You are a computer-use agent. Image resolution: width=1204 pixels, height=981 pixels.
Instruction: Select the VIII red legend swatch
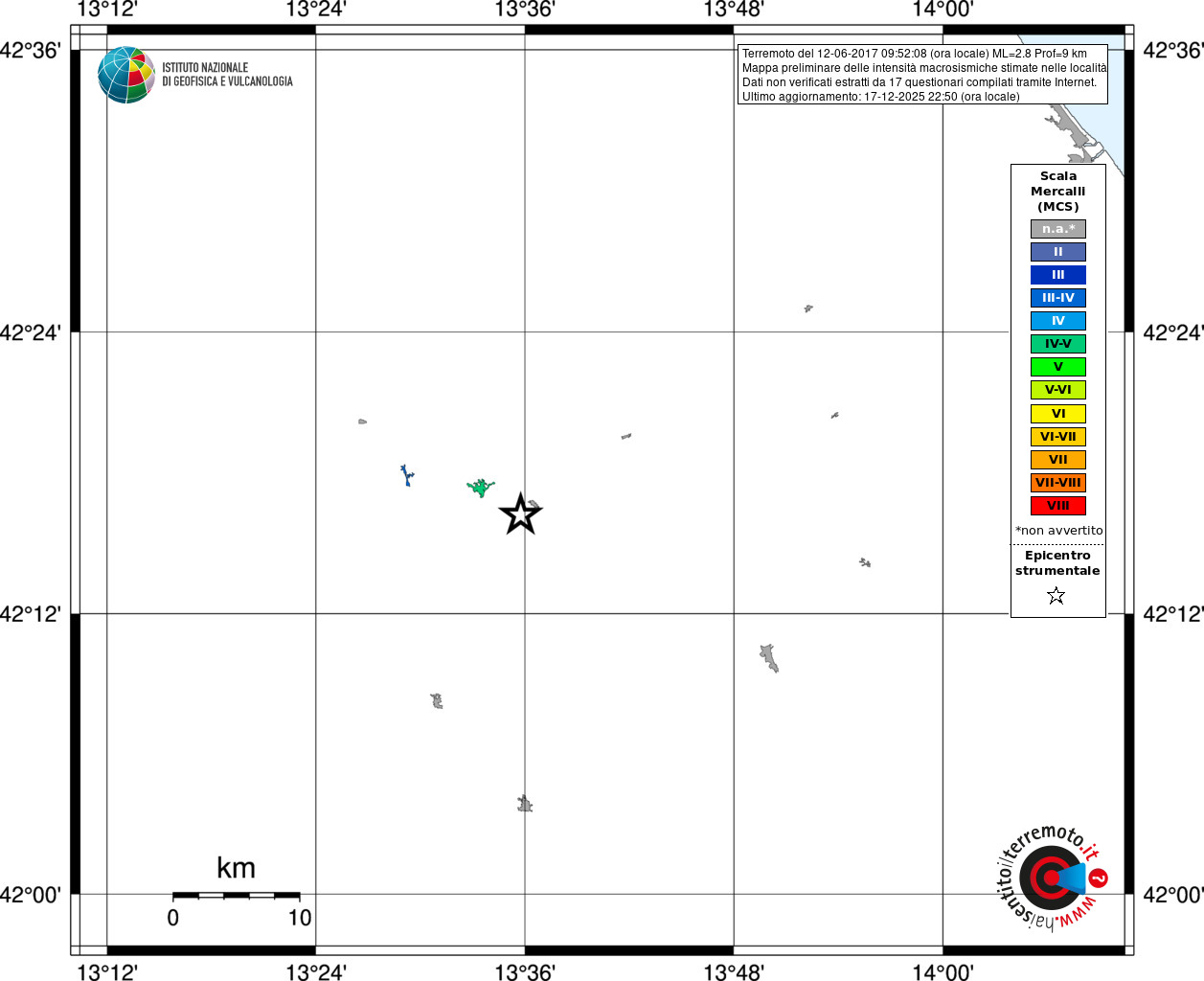pyautogui.click(x=1058, y=506)
